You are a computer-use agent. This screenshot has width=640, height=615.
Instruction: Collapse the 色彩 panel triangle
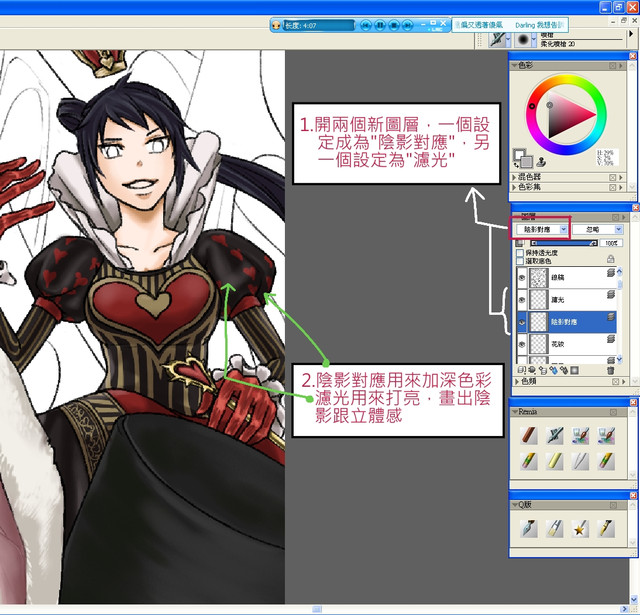click(x=514, y=66)
